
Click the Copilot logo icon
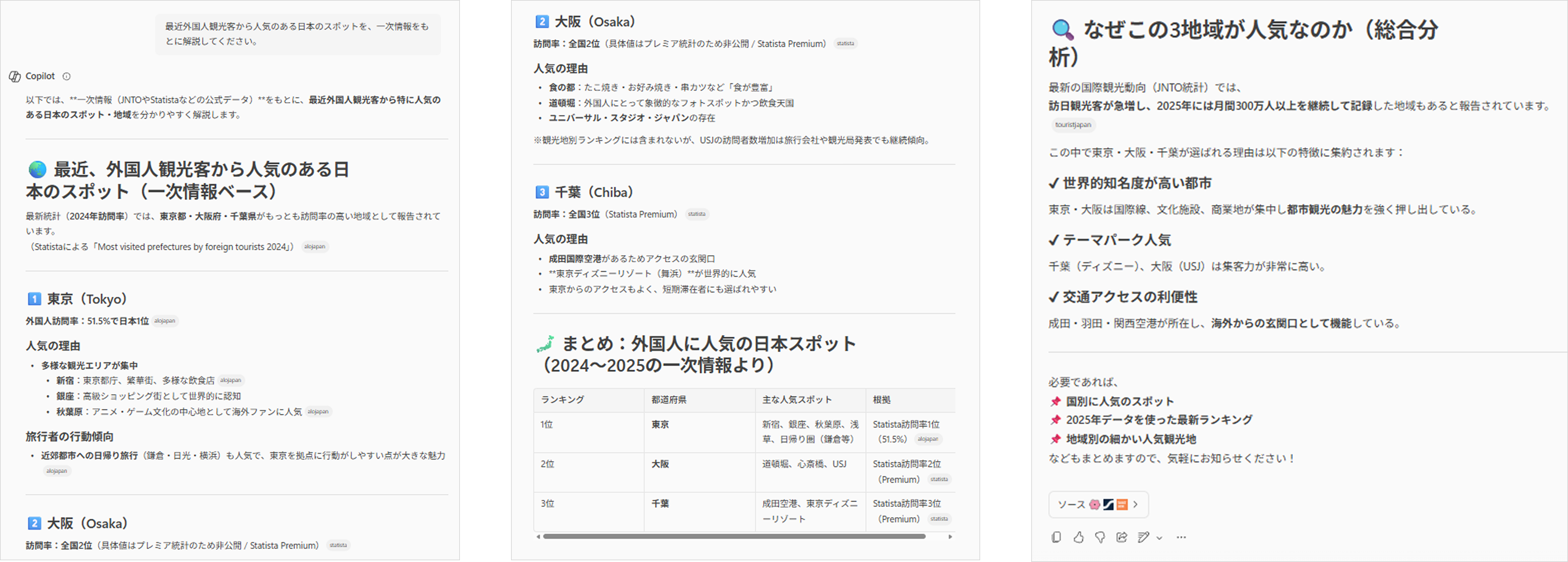tap(15, 76)
